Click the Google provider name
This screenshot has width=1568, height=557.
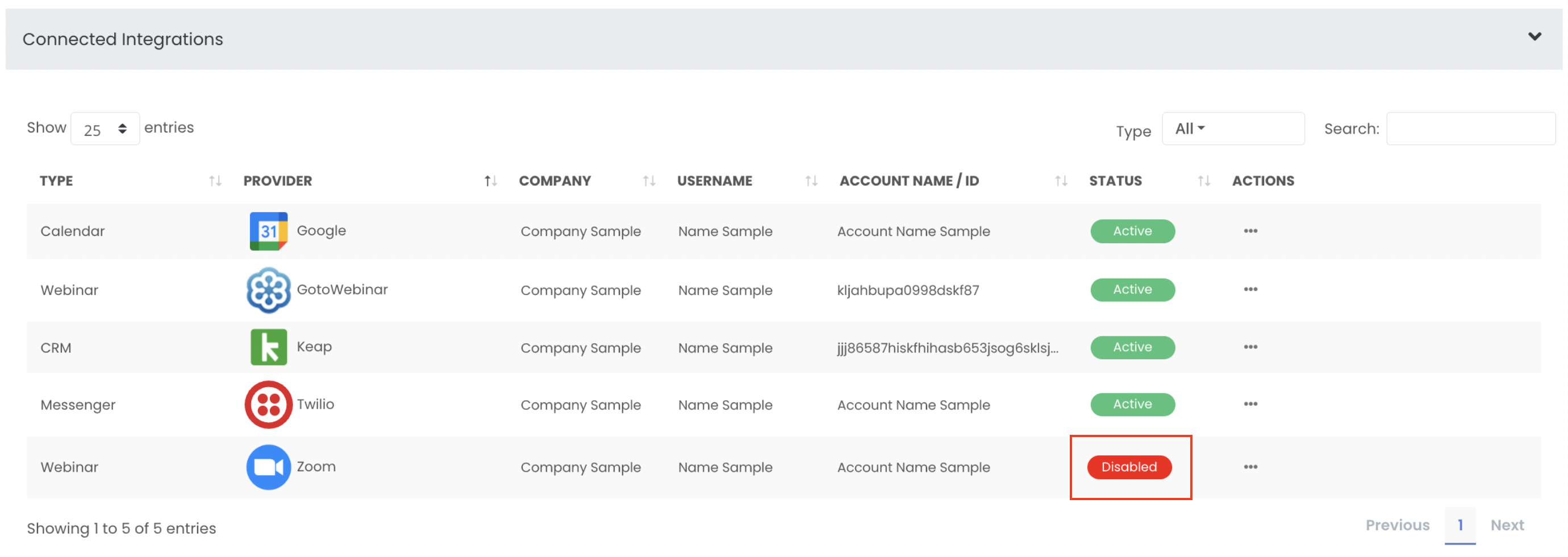pyautogui.click(x=322, y=231)
